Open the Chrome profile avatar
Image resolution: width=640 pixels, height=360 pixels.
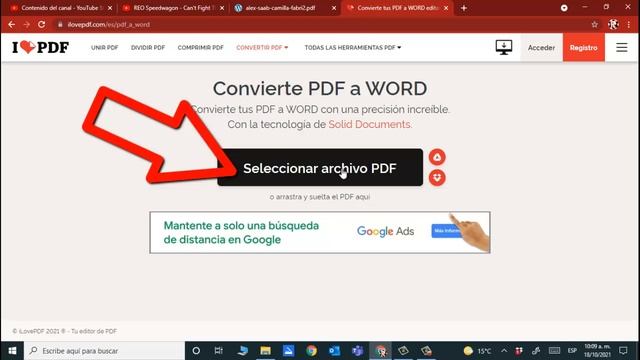click(613, 24)
